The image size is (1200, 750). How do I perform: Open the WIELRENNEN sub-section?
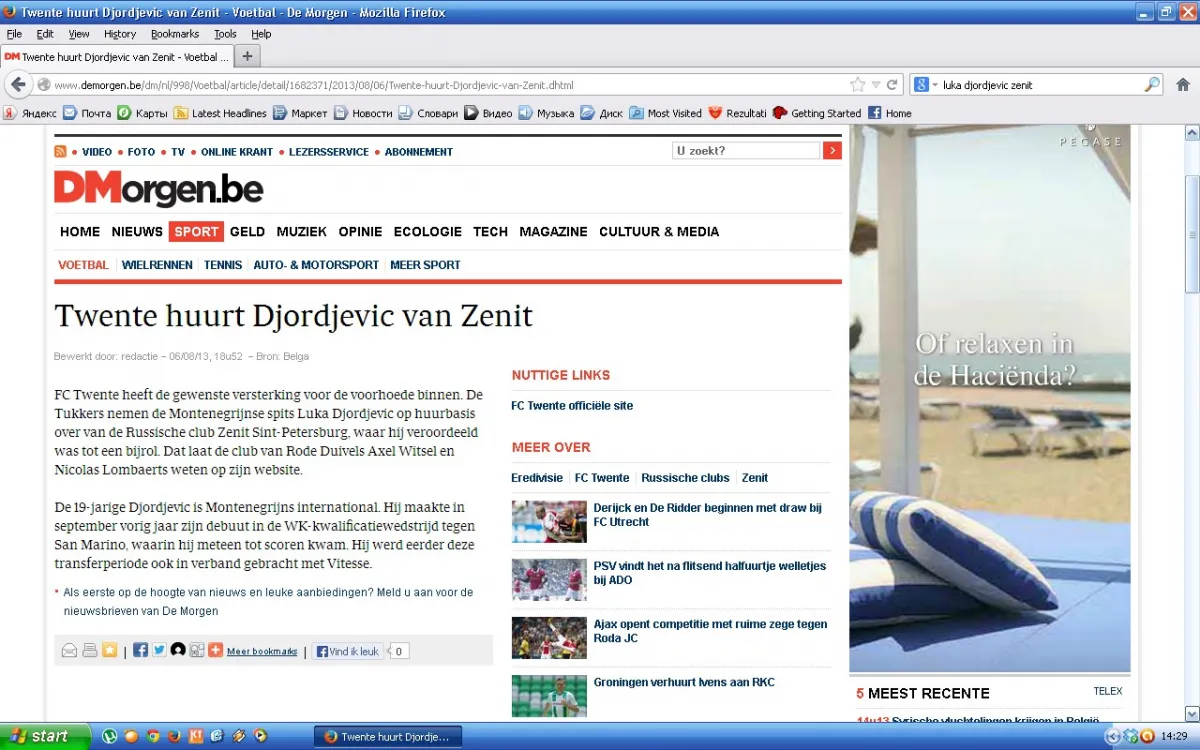tap(157, 265)
